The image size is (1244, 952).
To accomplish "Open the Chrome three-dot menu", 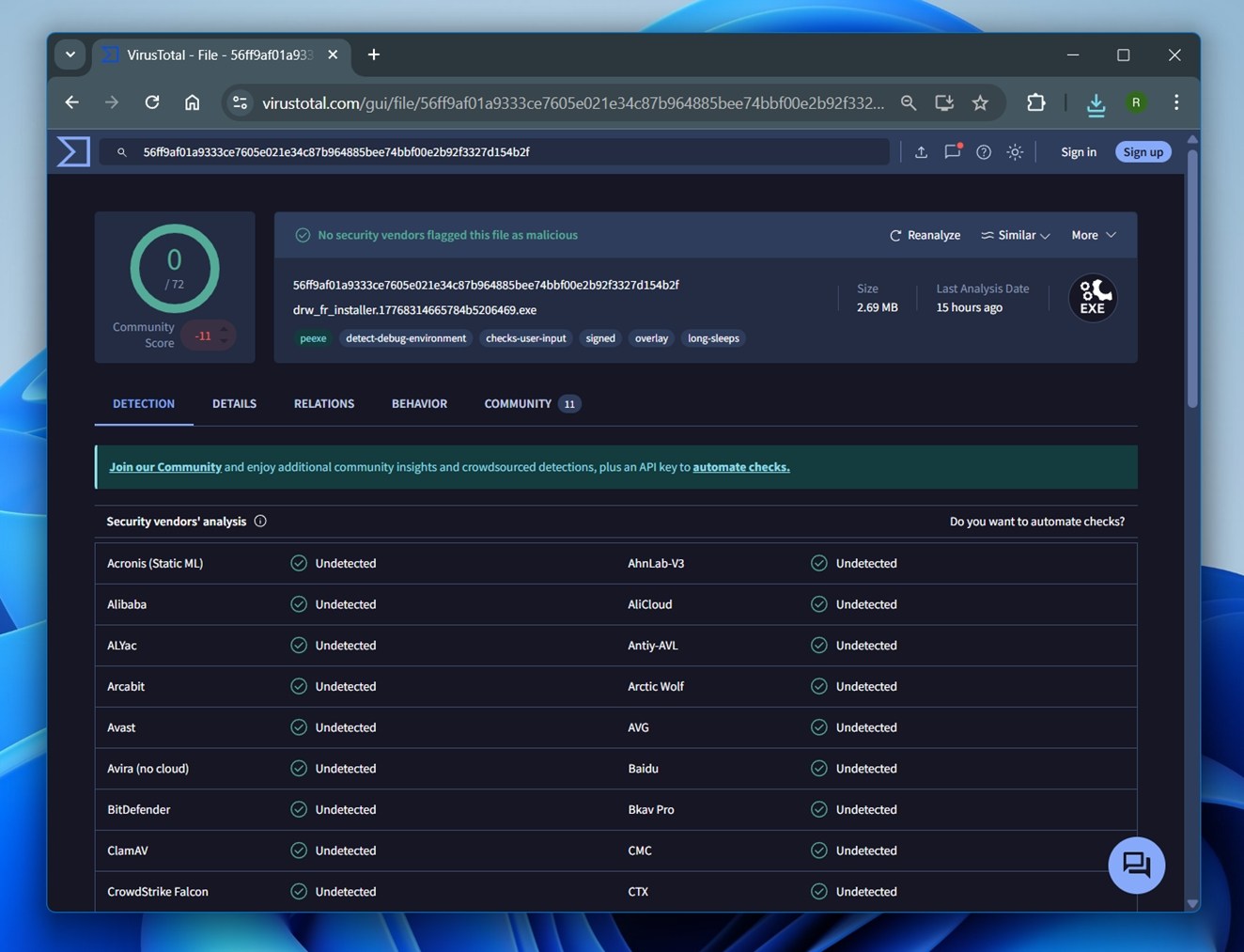I will click(x=1176, y=102).
